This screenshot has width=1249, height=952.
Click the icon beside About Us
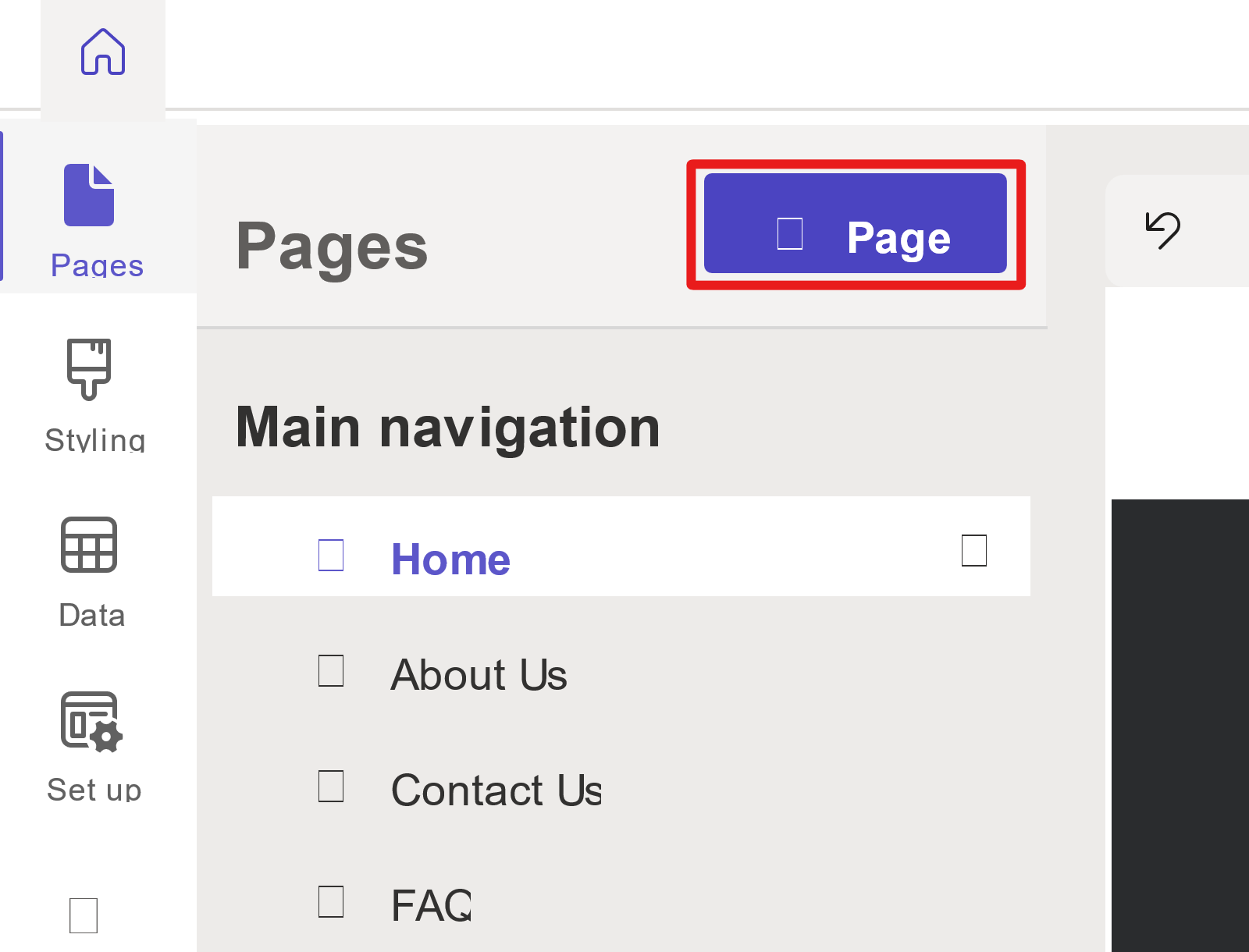coord(331,670)
